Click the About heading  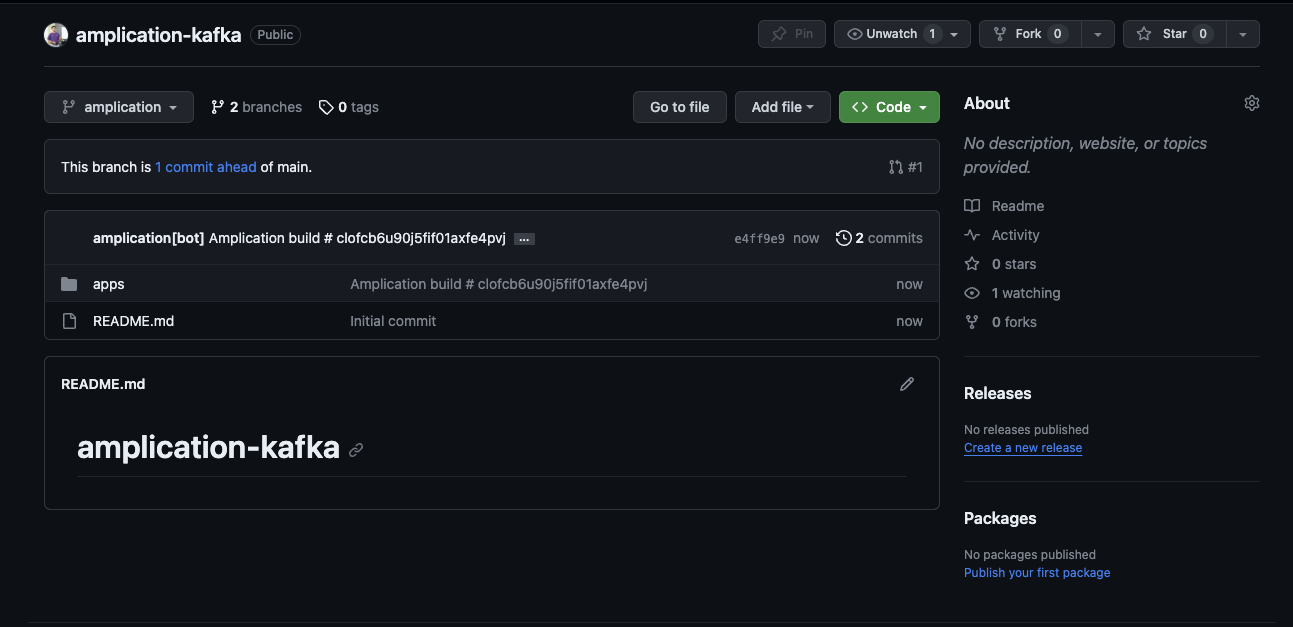pos(987,103)
